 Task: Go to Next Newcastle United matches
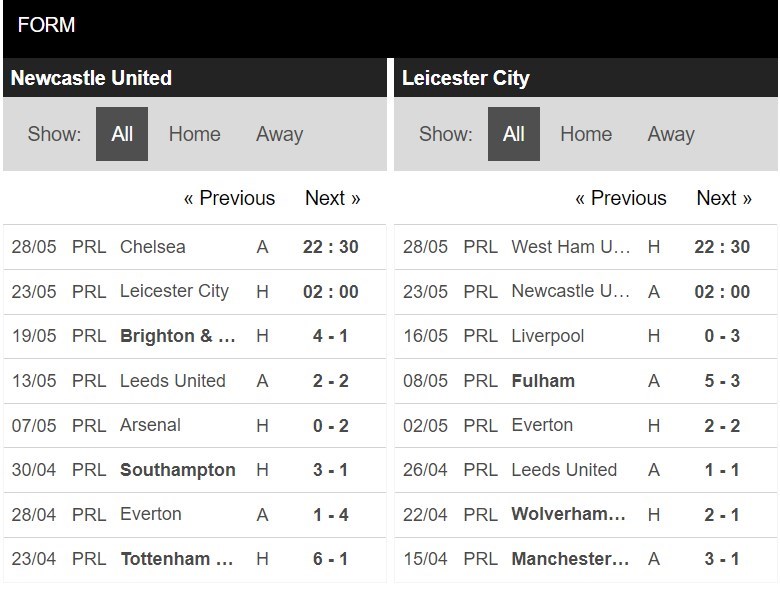tap(333, 198)
